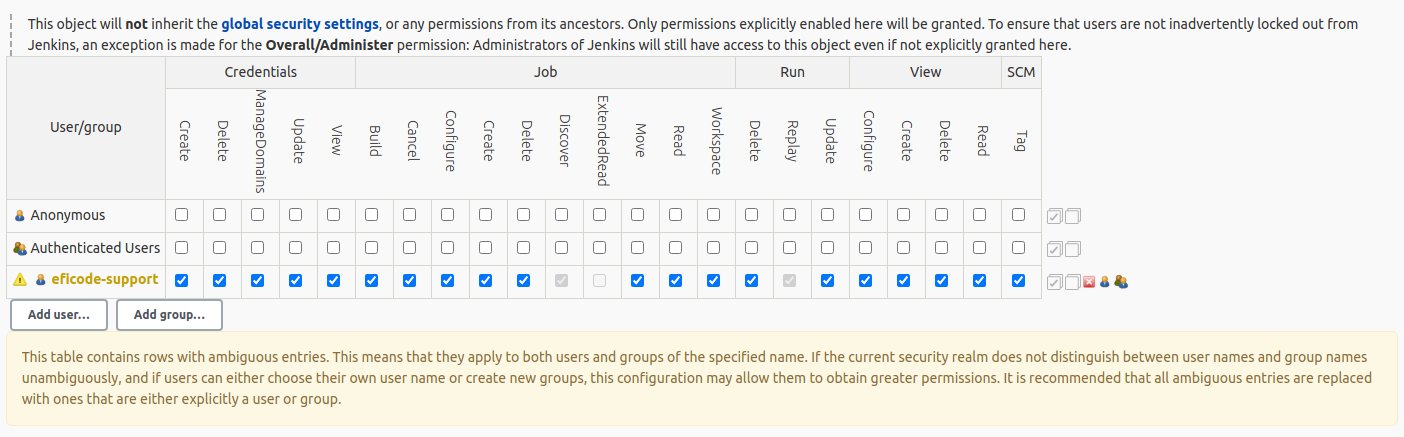Click unselect-all icon in Anonymous row

click(x=1073, y=216)
